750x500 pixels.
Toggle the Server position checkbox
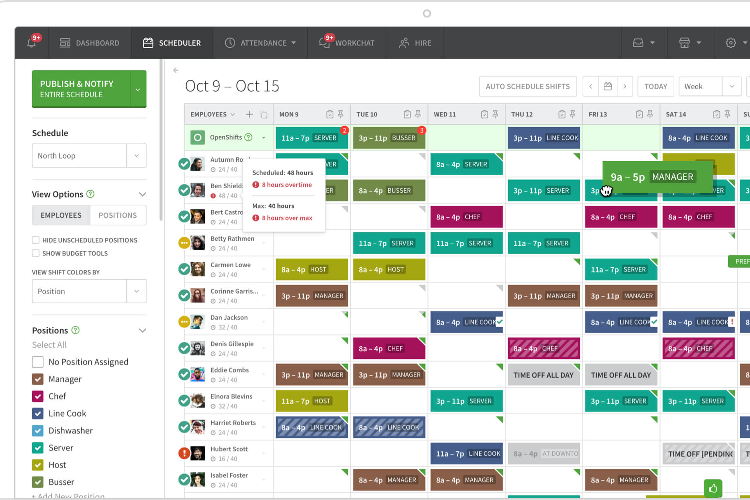pos(38,448)
